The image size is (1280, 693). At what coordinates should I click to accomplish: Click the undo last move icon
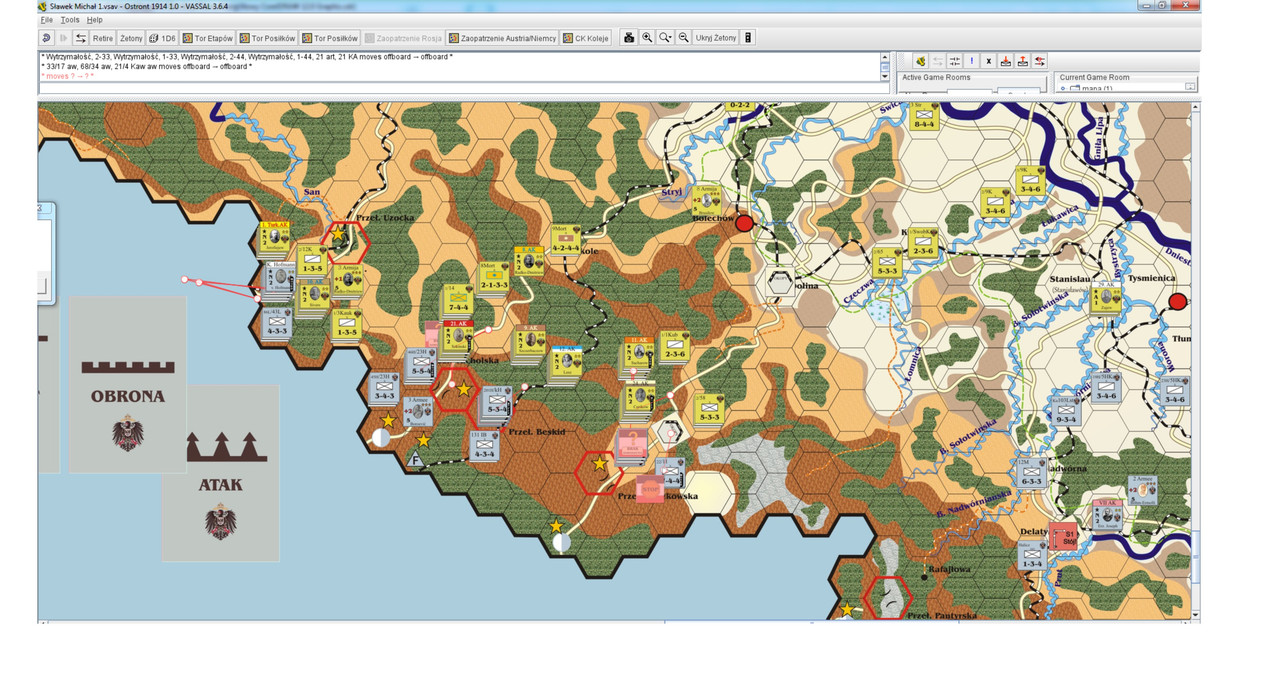pos(47,38)
